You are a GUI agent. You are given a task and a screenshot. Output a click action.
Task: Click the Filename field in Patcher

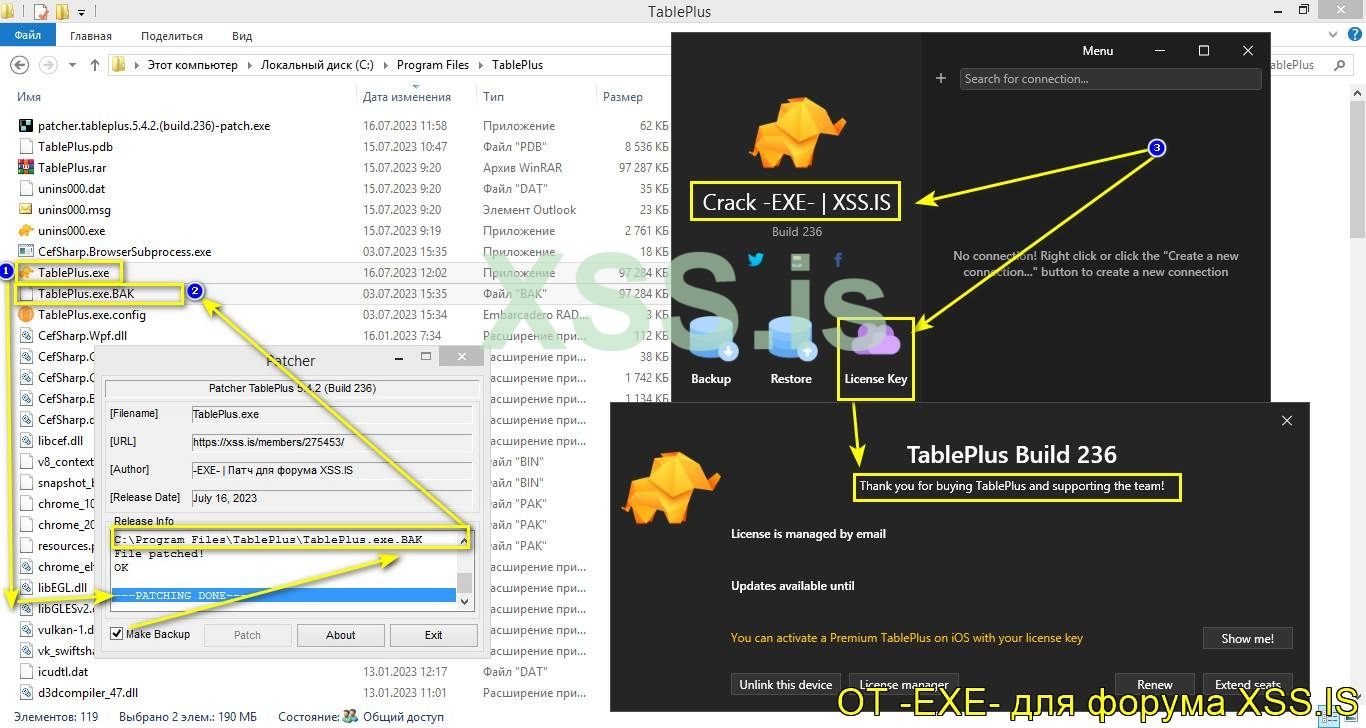pos(331,414)
